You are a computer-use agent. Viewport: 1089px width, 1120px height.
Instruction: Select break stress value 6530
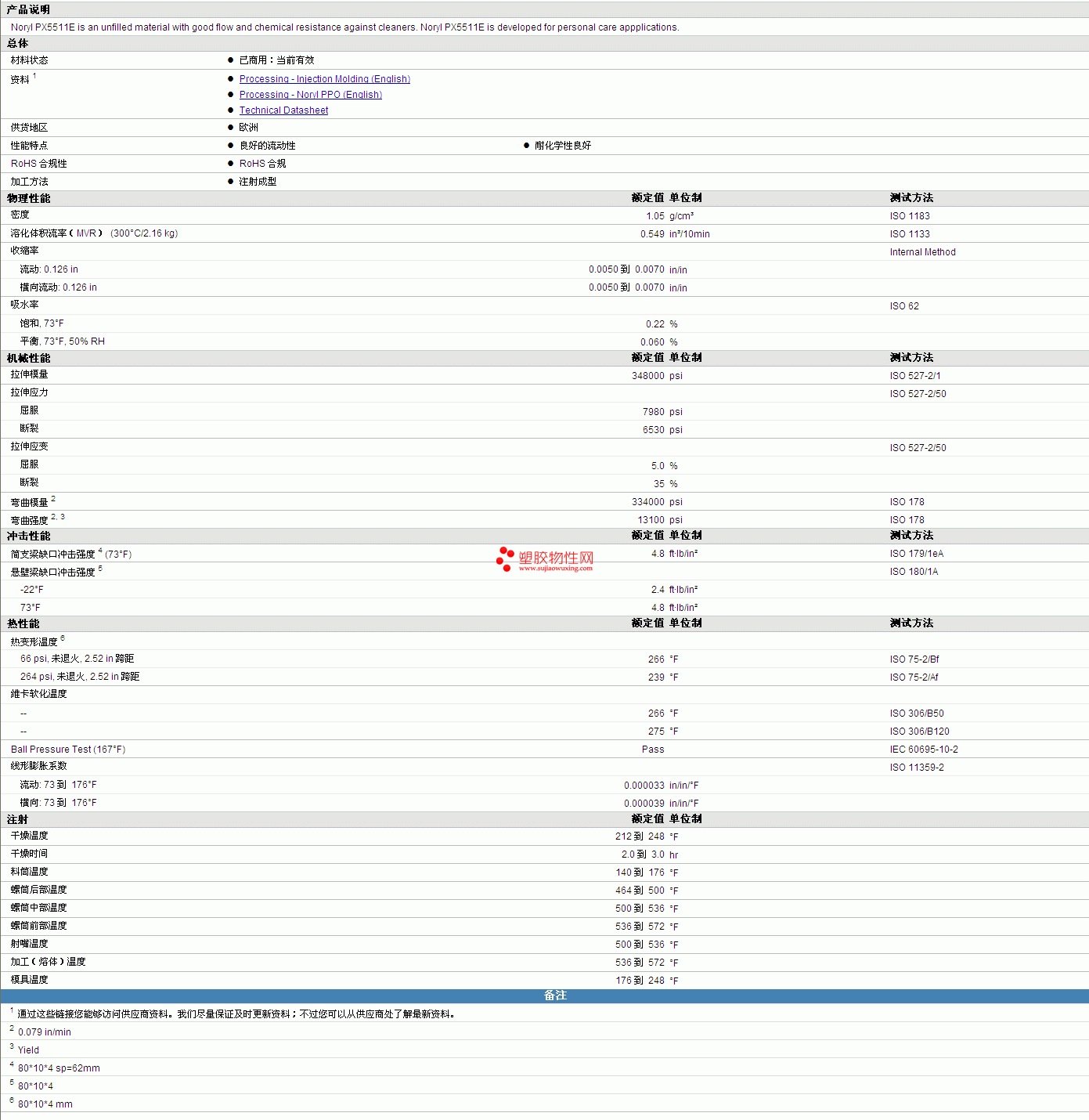pyautogui.click(x=654, y=430)
